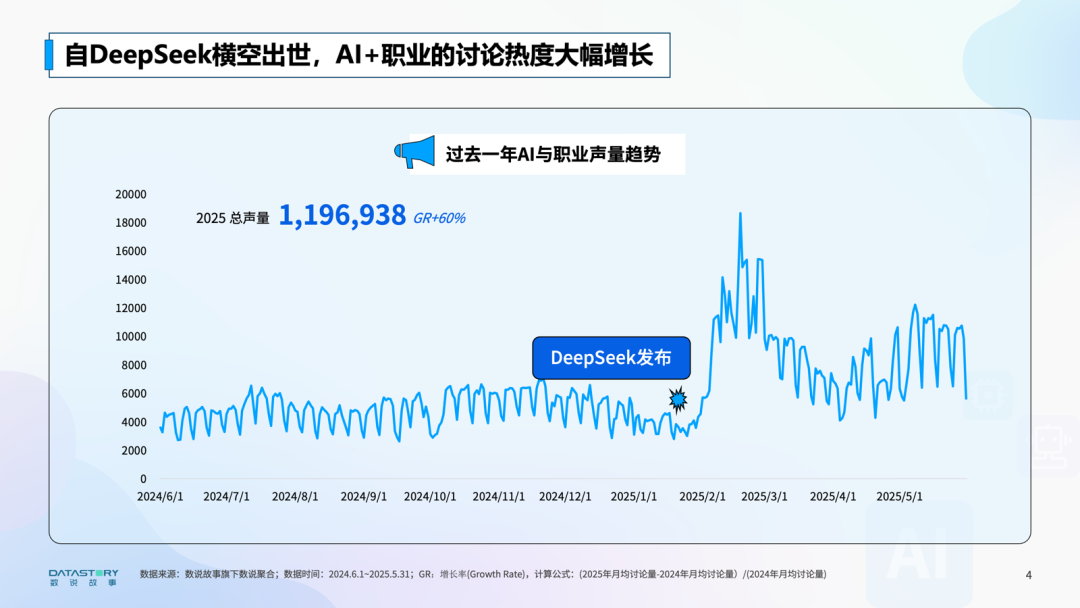Click the faded AI icon in bottom corner
1080x608 pixels.
pos(918,557)
